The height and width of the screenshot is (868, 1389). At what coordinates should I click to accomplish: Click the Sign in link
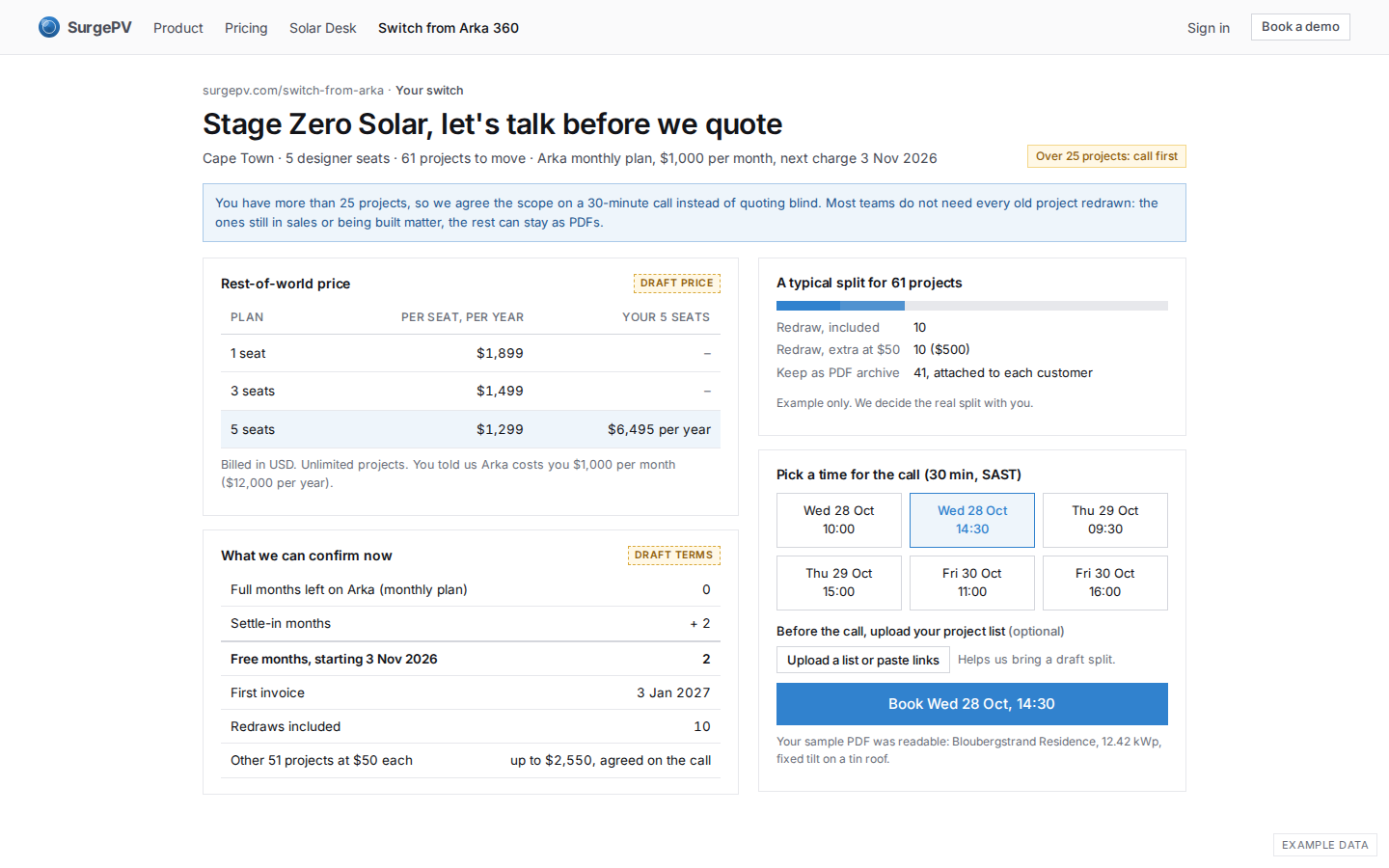(x=1209, y=28)
